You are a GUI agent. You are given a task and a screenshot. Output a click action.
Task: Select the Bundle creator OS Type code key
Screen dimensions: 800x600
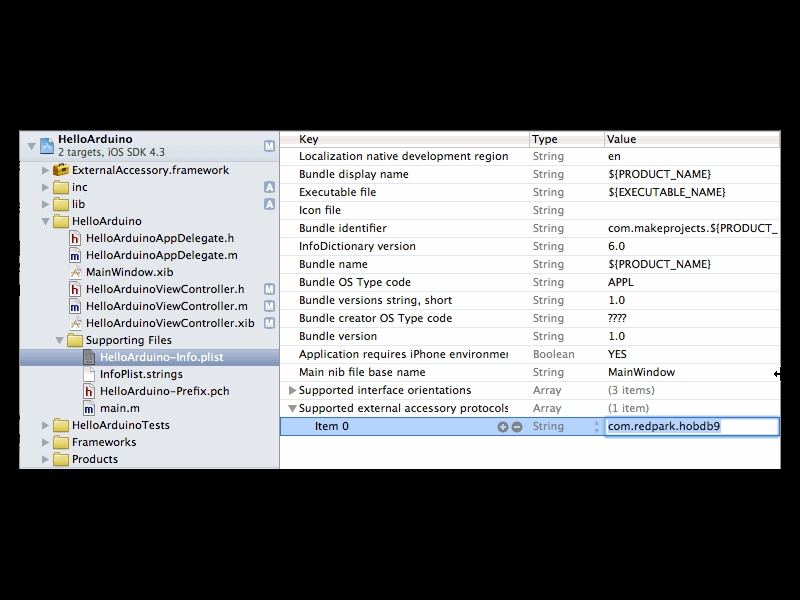[x=375, y=318]
